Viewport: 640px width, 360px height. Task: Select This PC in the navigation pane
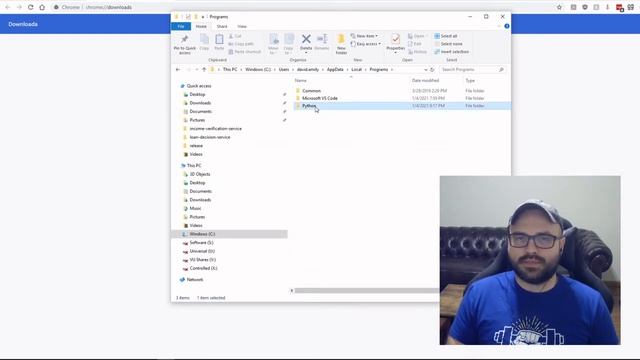click(194, 165)
